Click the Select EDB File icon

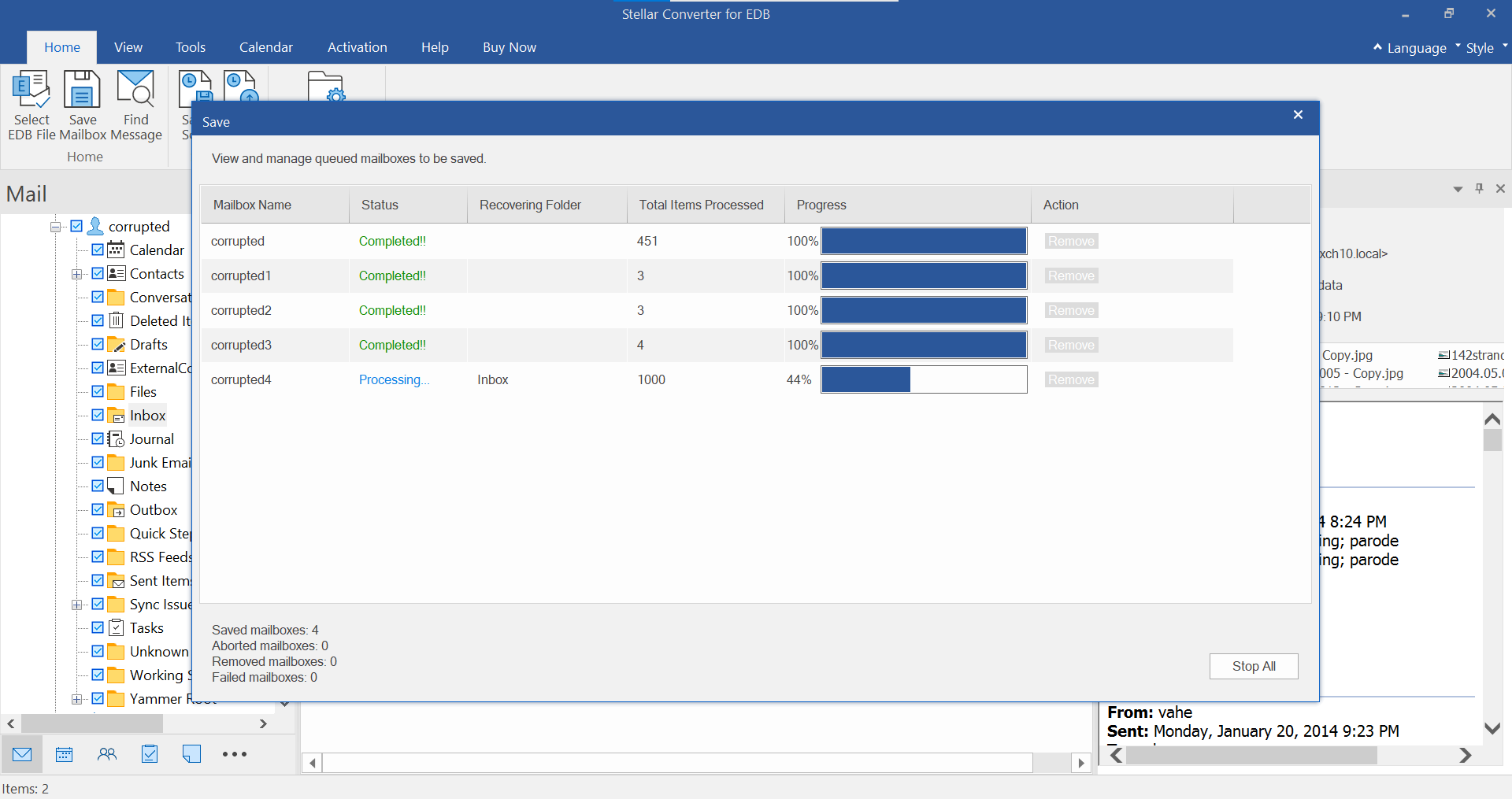(31, 89)
